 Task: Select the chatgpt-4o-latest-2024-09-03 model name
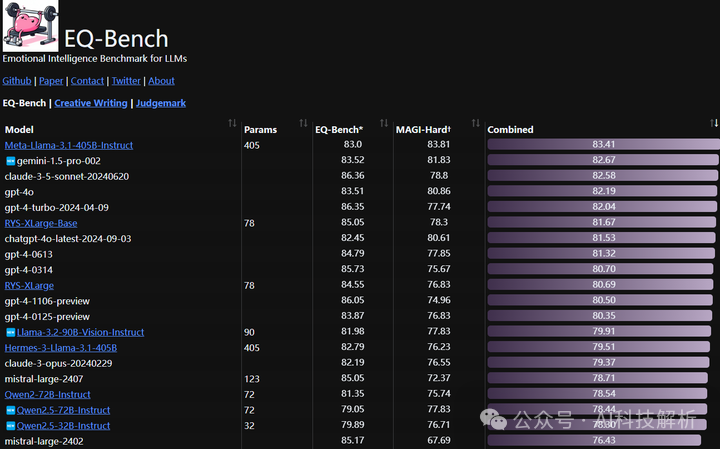point(68,239)
